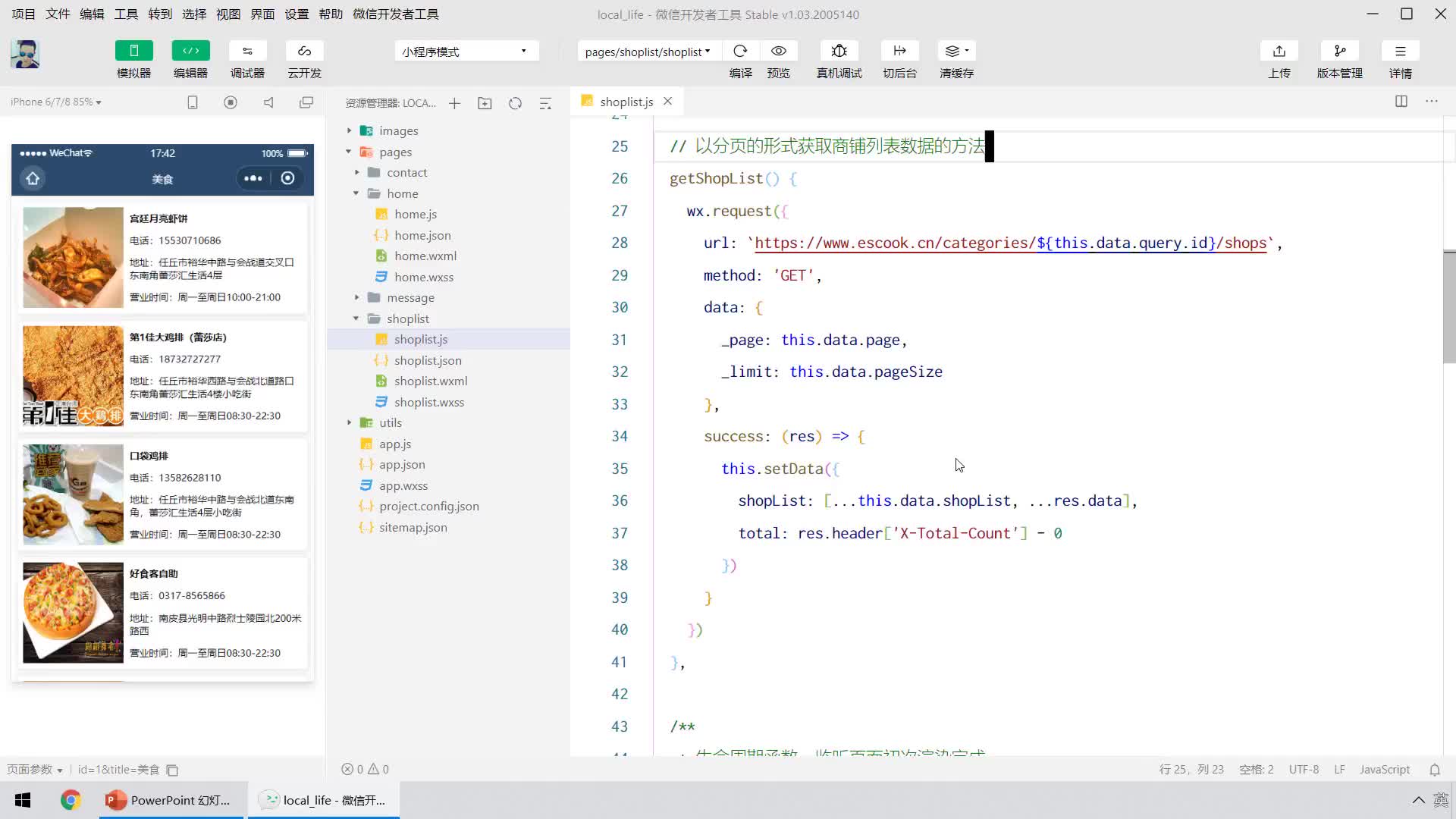Click new file plus icon in explorer
1456x819 pixels.
click(454, 103)
